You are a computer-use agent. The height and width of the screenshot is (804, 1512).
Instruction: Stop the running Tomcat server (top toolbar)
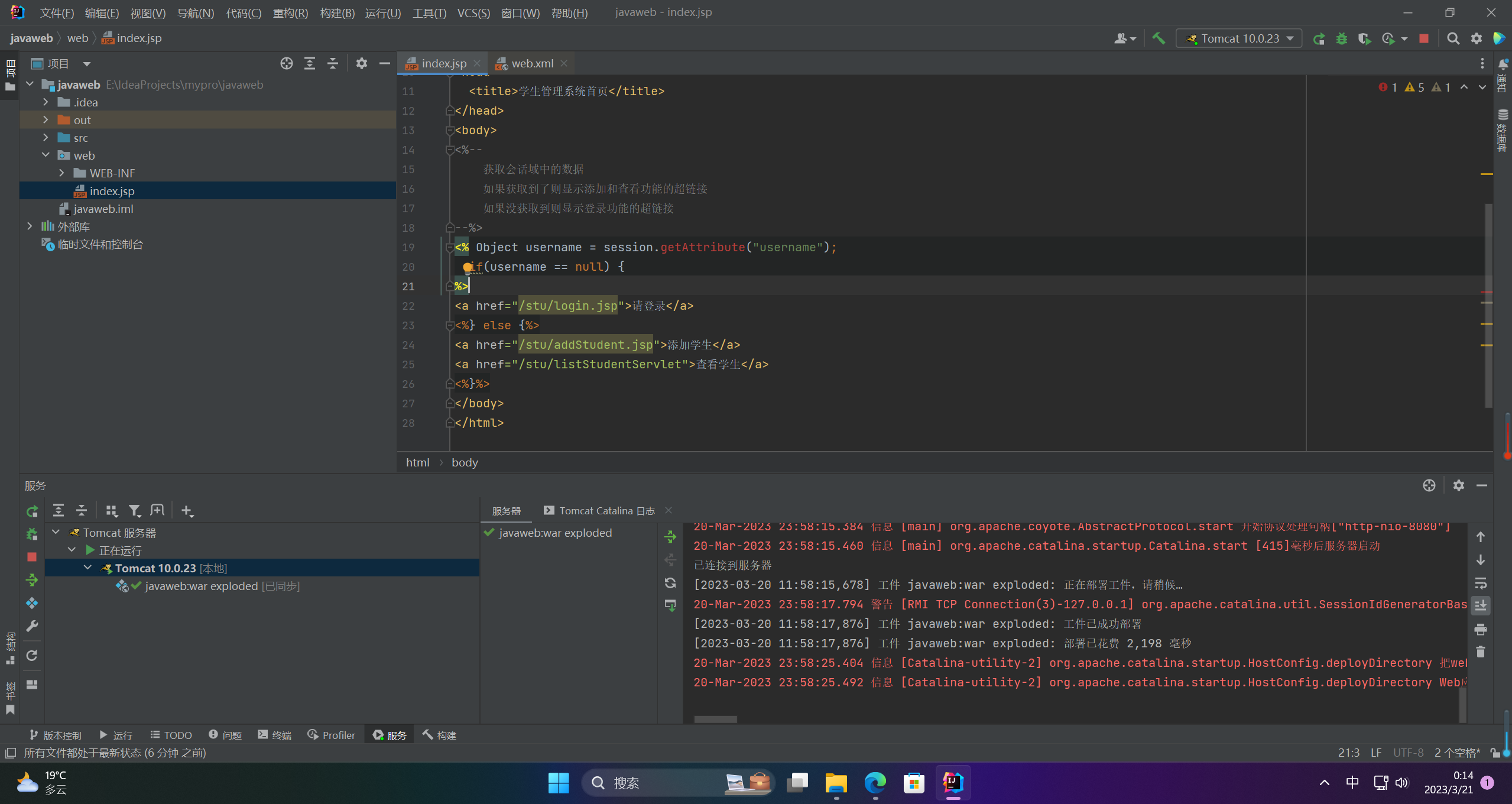[x=1424, y=38]
